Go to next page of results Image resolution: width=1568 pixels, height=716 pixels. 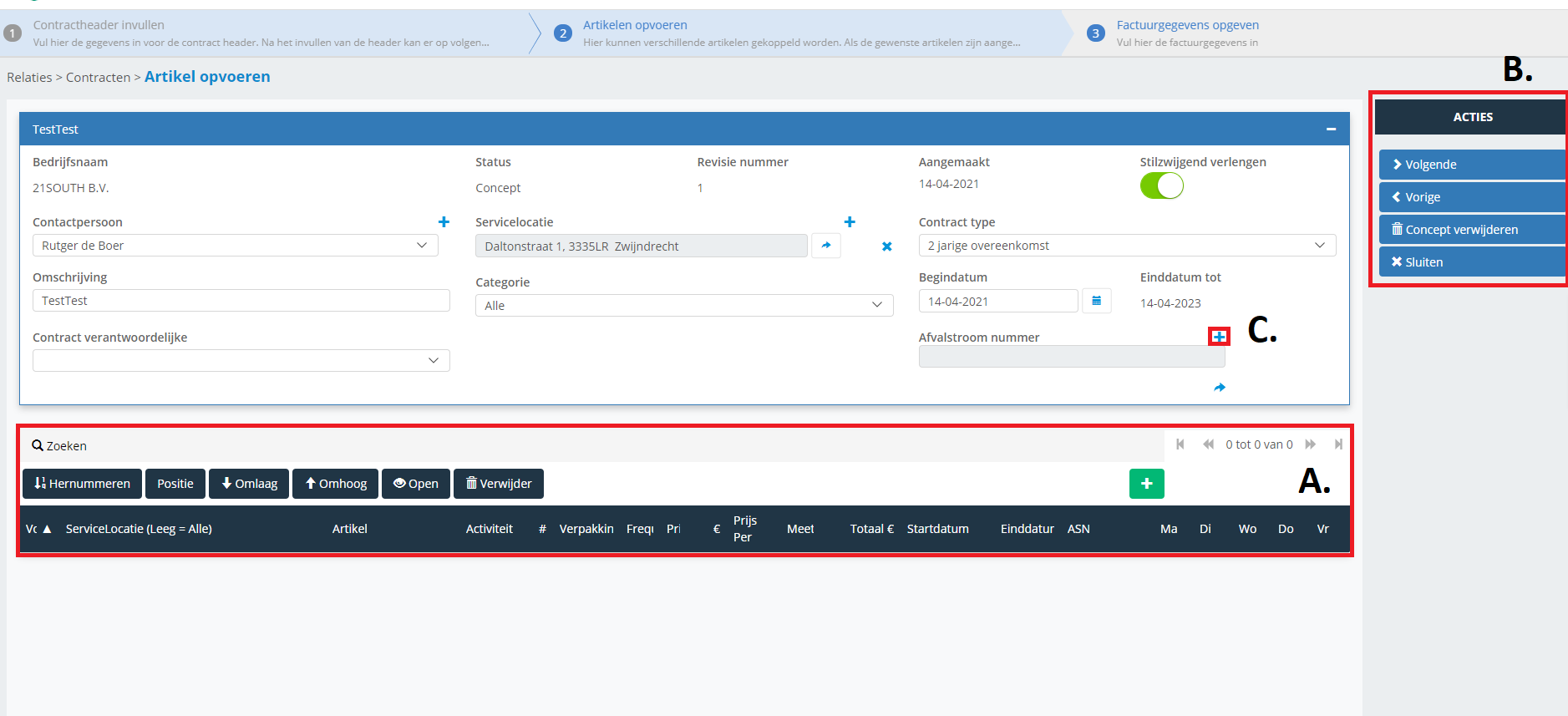tap(1311, 444)
